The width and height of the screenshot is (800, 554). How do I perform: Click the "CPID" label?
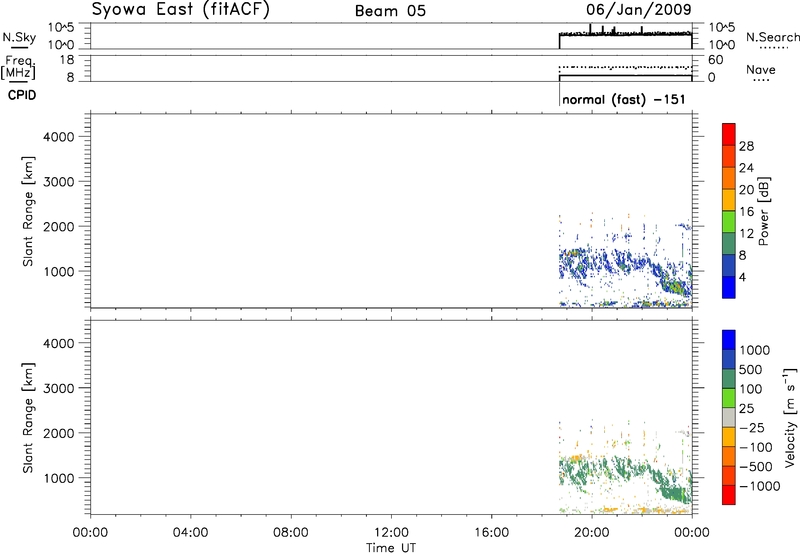tap(22, 95)
